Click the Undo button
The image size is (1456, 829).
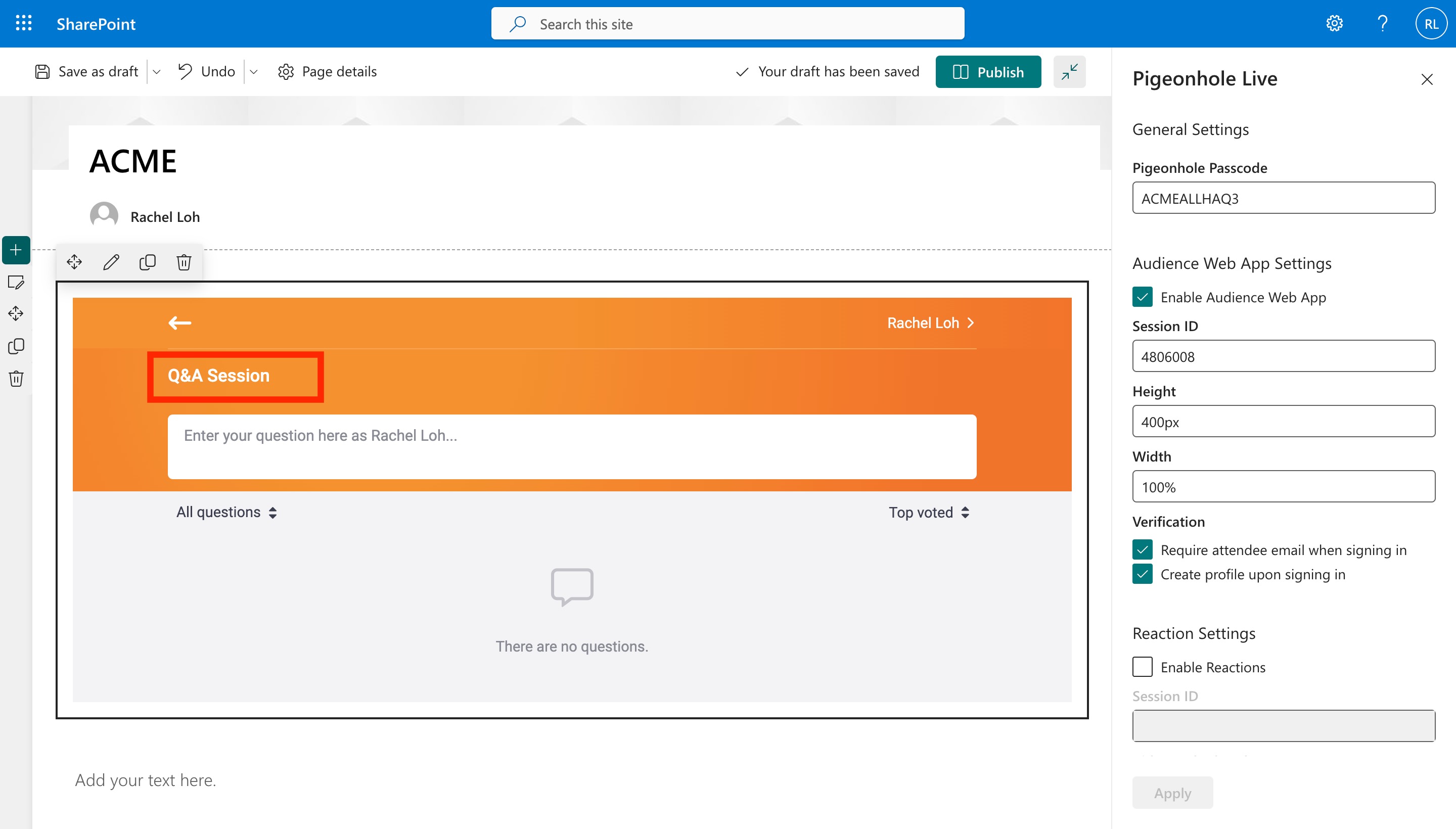[x=207, y=71]
